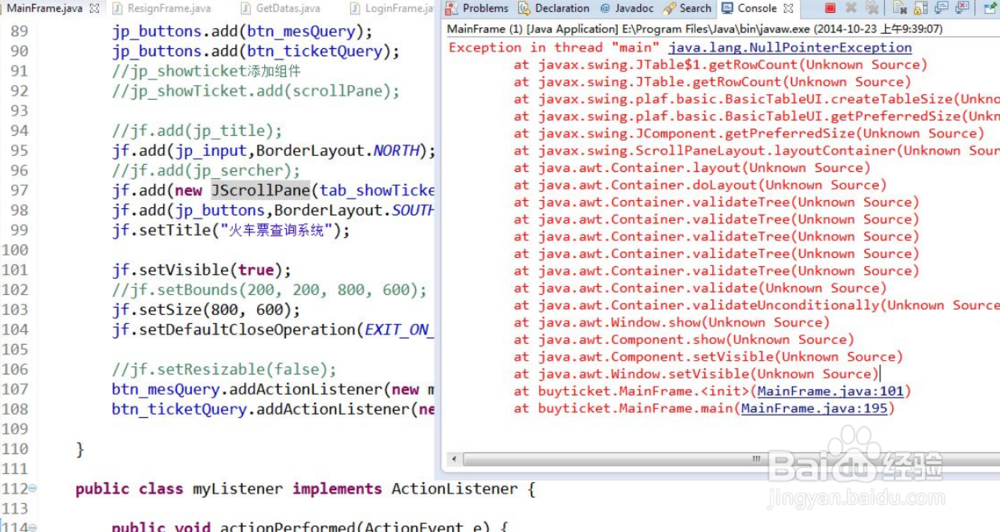Image resolution: width=1000 pixels, height=532 pixels.
Task: Click the BasicTableUI.getPreferredSize stack line
Action: [x=756, y=116]
